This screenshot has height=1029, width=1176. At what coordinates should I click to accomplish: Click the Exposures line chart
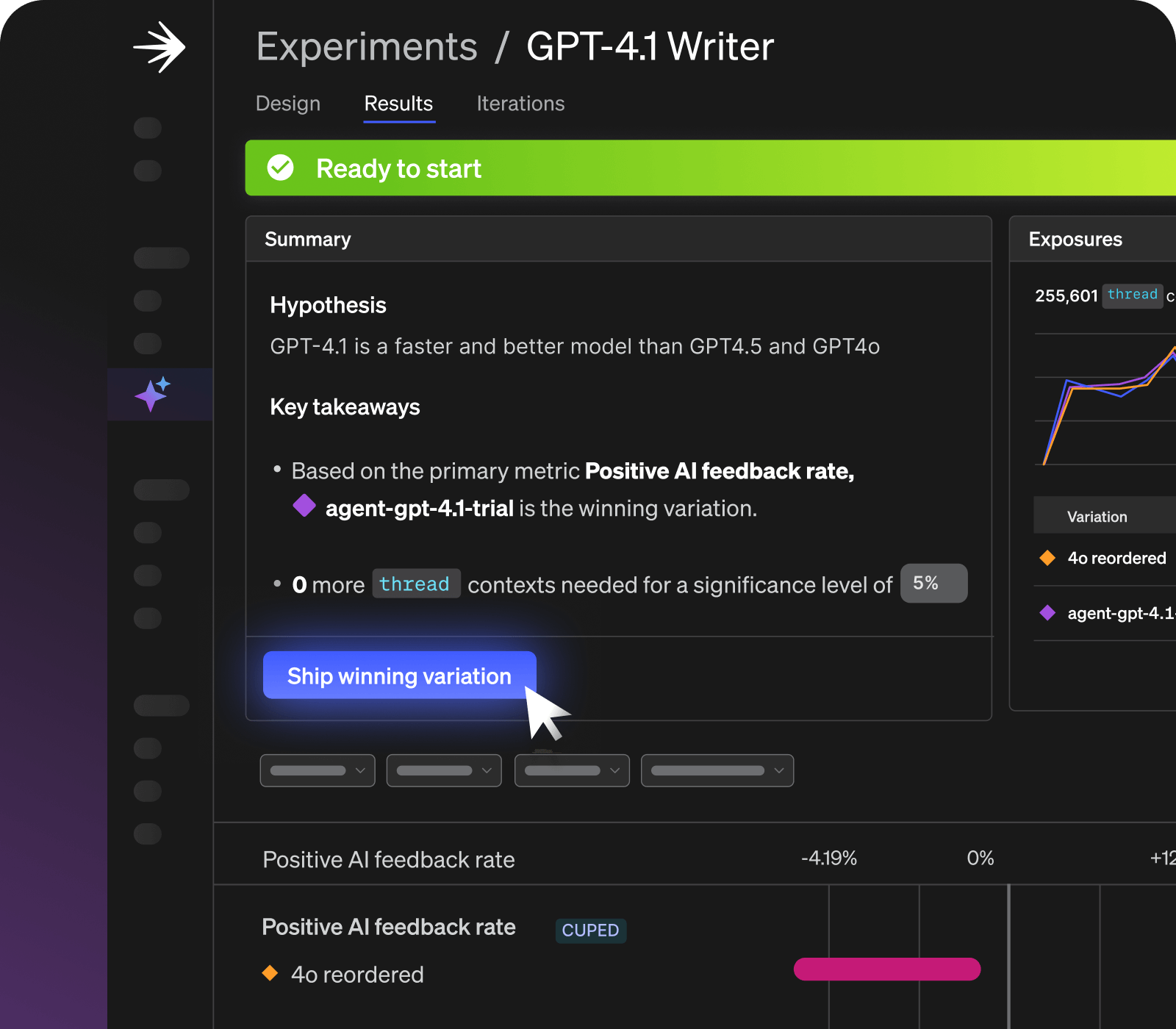(1105, 399)
